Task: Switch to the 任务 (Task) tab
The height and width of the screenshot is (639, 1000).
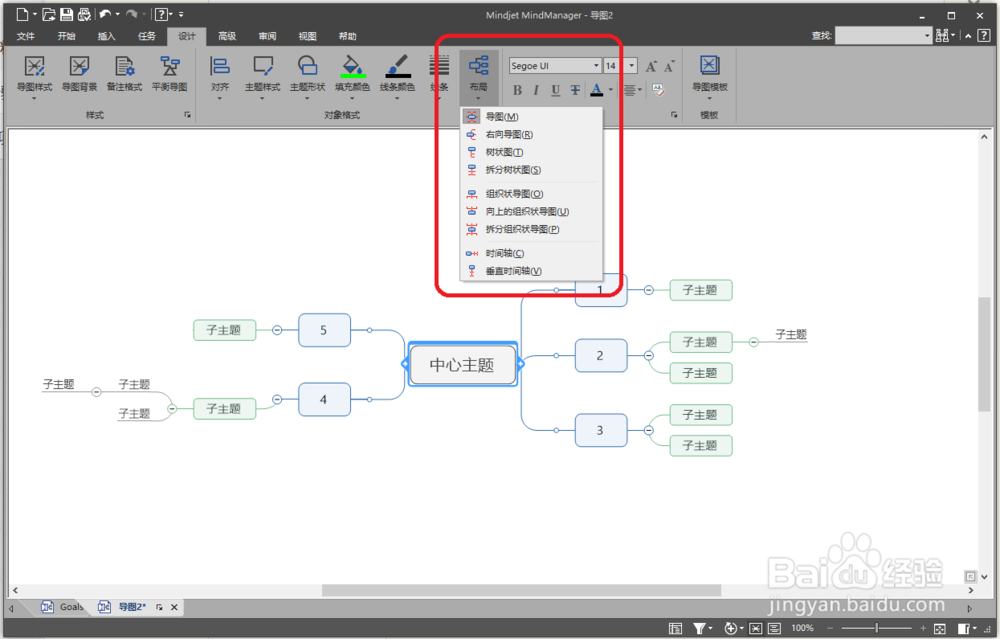Action: tap(147, 36)
